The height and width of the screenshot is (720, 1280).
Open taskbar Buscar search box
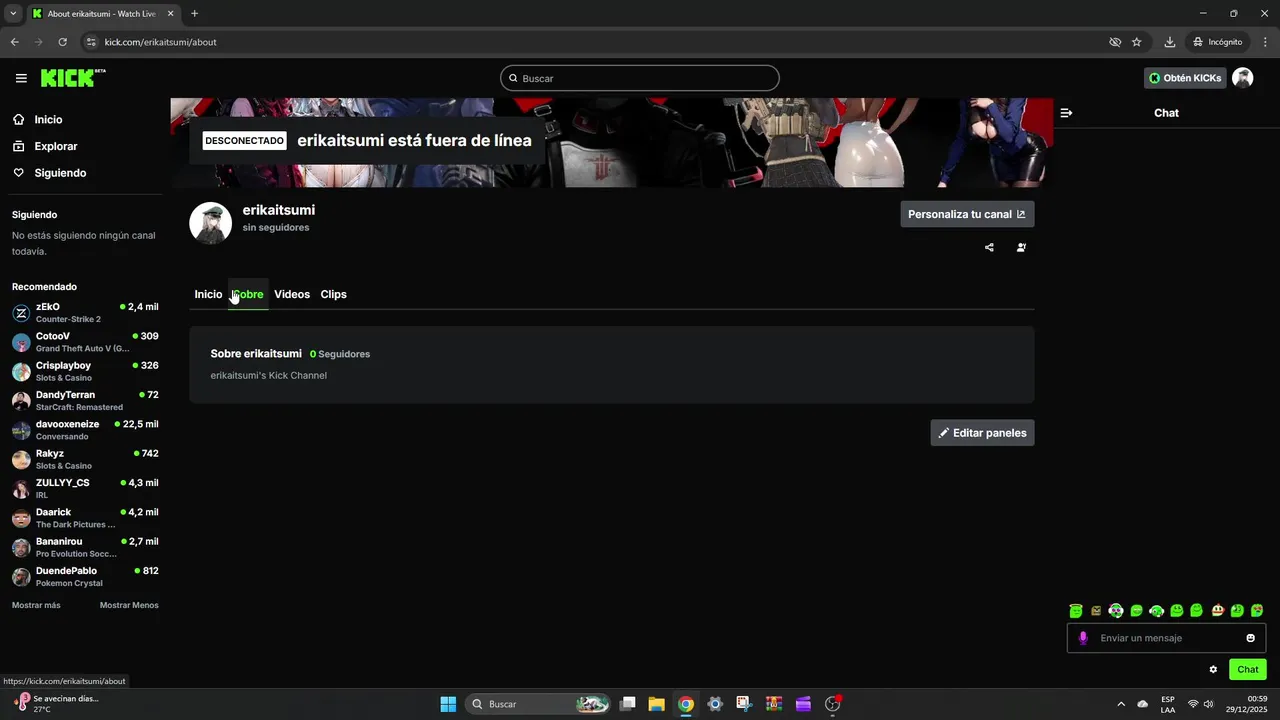tap(538, 704)
